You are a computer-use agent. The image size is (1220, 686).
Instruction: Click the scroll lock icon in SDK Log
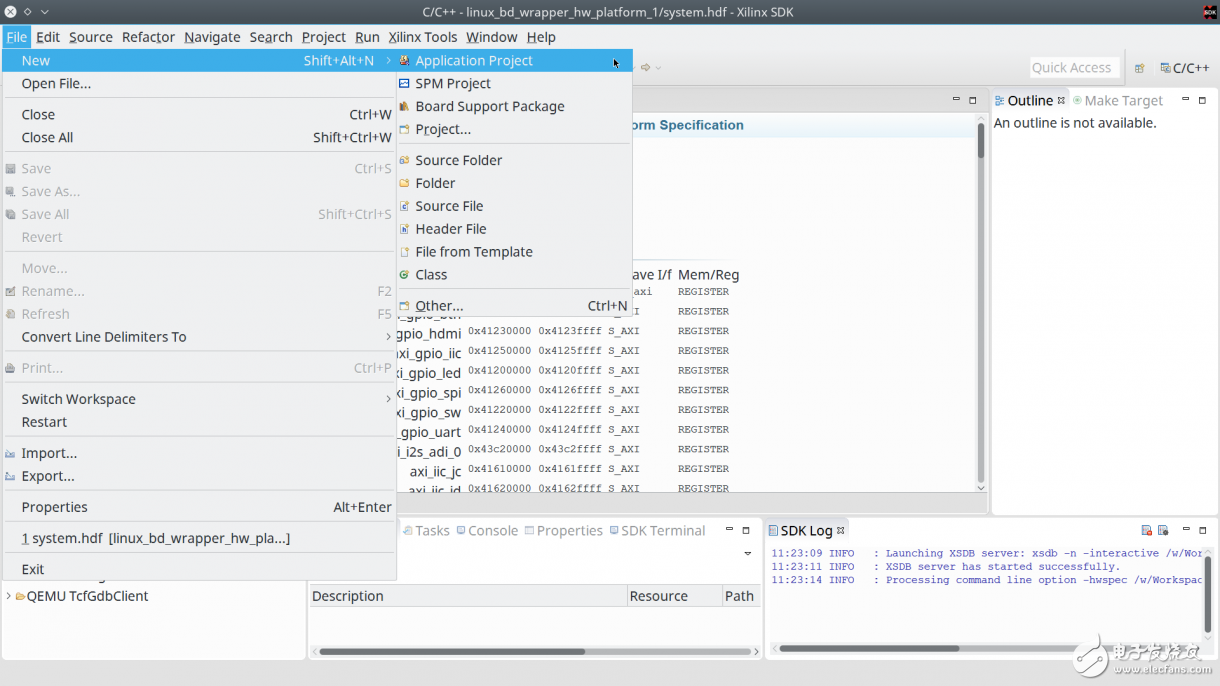pyautogui.click(x=1163, y=531)
